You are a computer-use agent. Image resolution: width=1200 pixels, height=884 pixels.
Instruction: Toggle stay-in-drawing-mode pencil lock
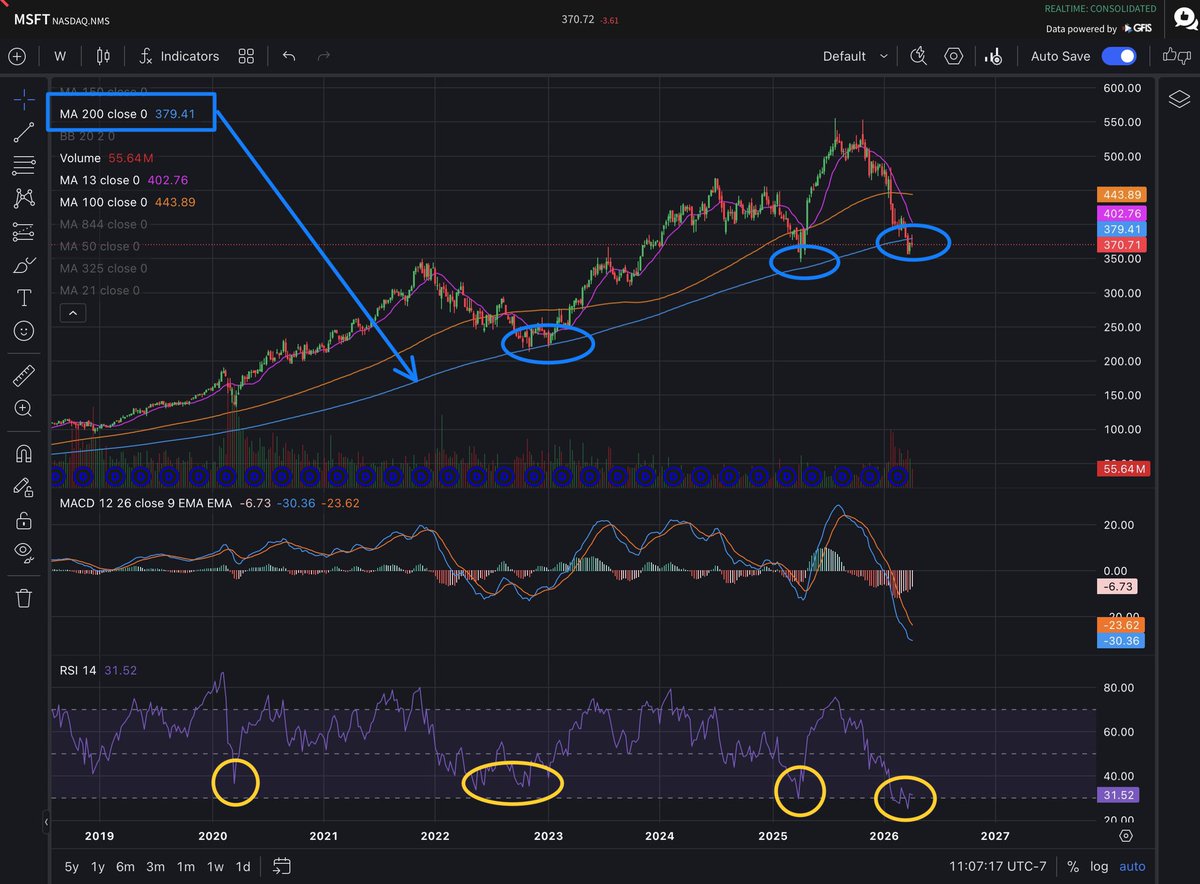(x=24, y=487)
